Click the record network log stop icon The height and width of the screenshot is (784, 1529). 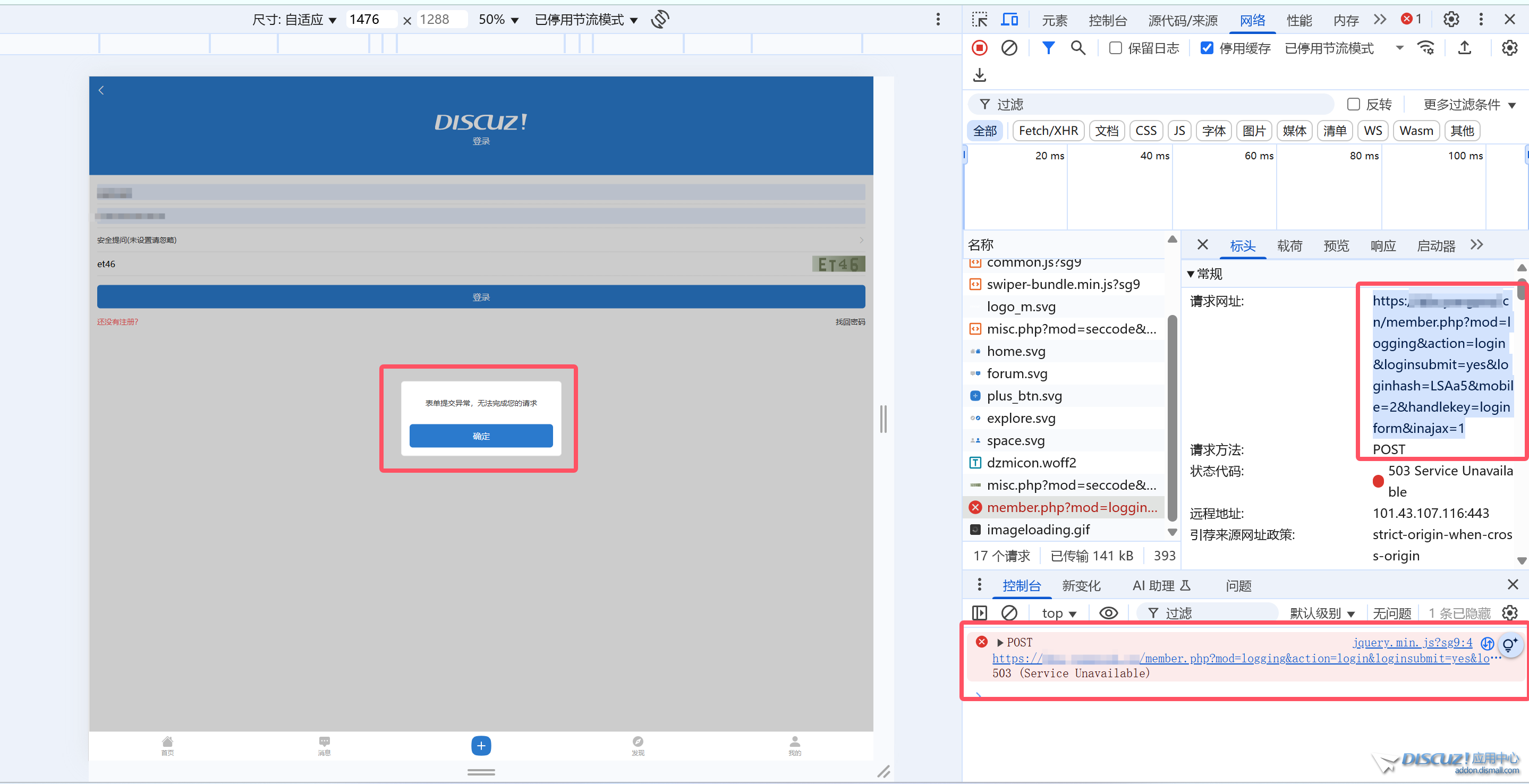pos(979,47)
